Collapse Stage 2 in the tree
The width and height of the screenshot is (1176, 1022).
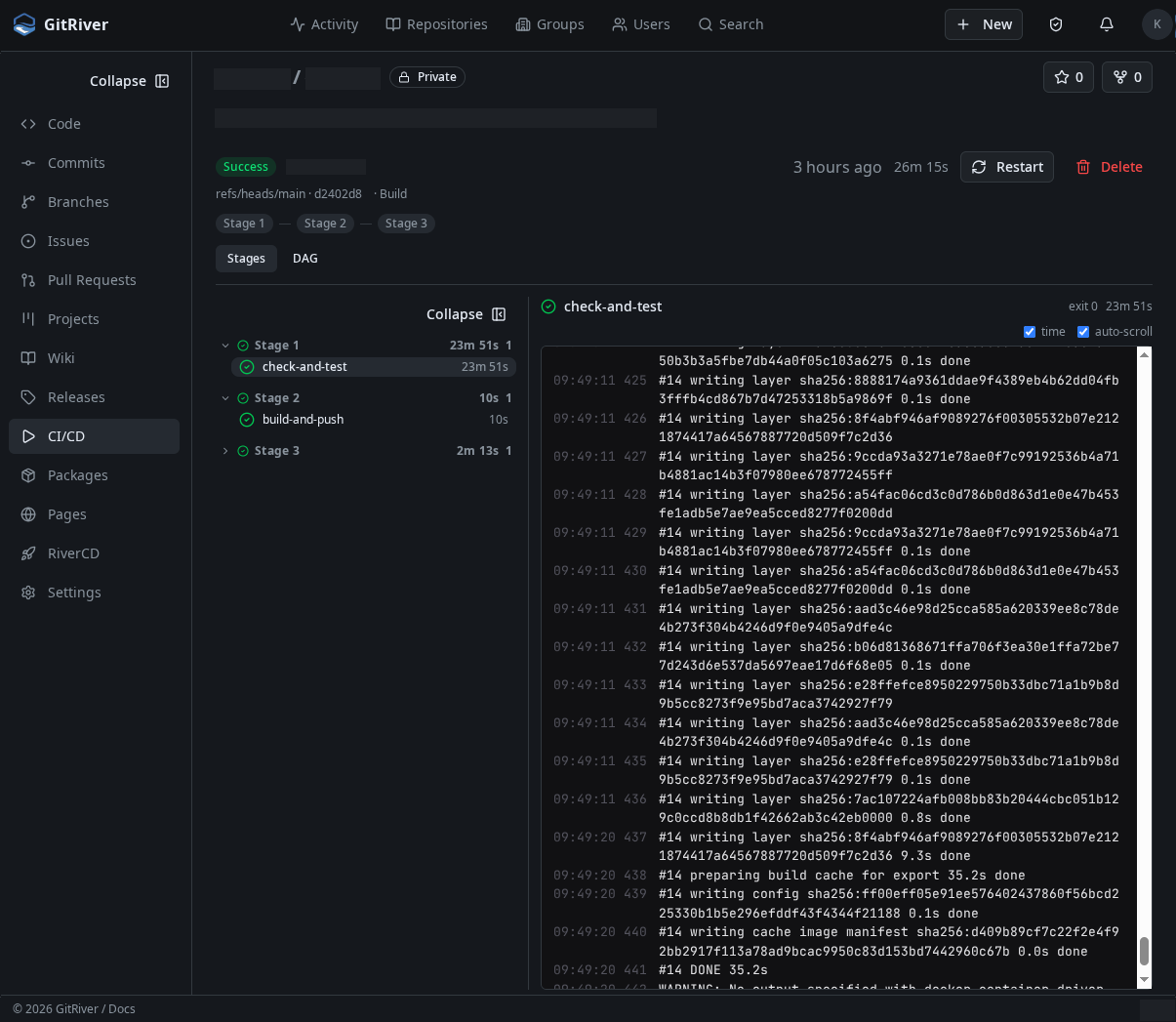tap(225, 398)
